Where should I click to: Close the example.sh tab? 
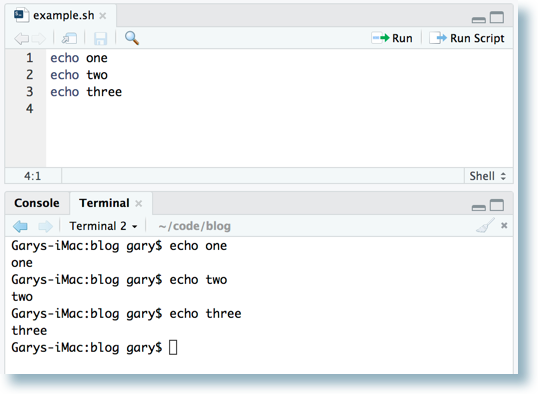click(103, 16)
